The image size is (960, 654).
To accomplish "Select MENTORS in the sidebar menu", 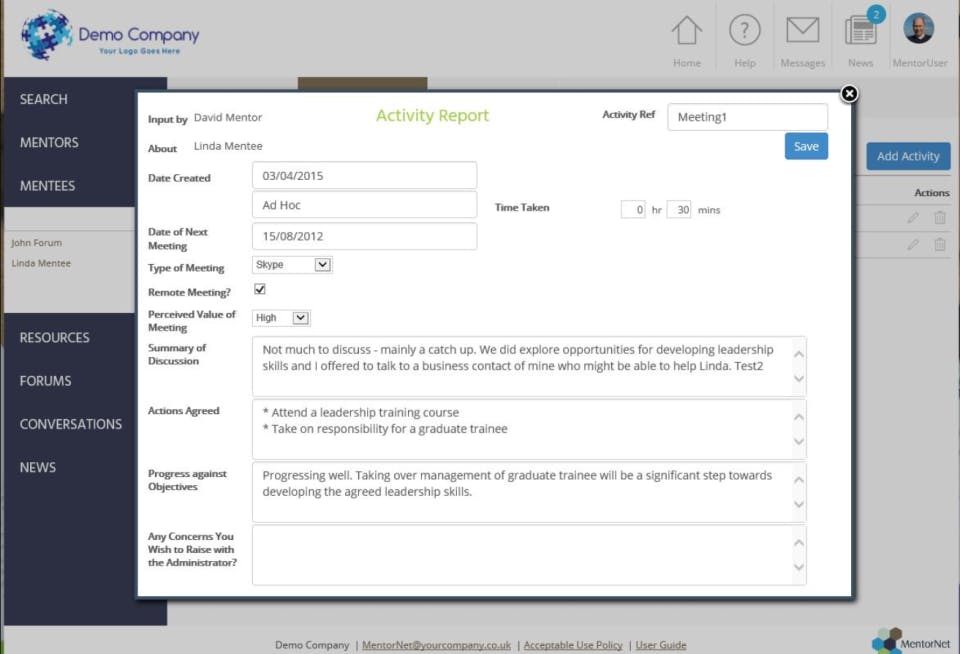I will 49,143.
